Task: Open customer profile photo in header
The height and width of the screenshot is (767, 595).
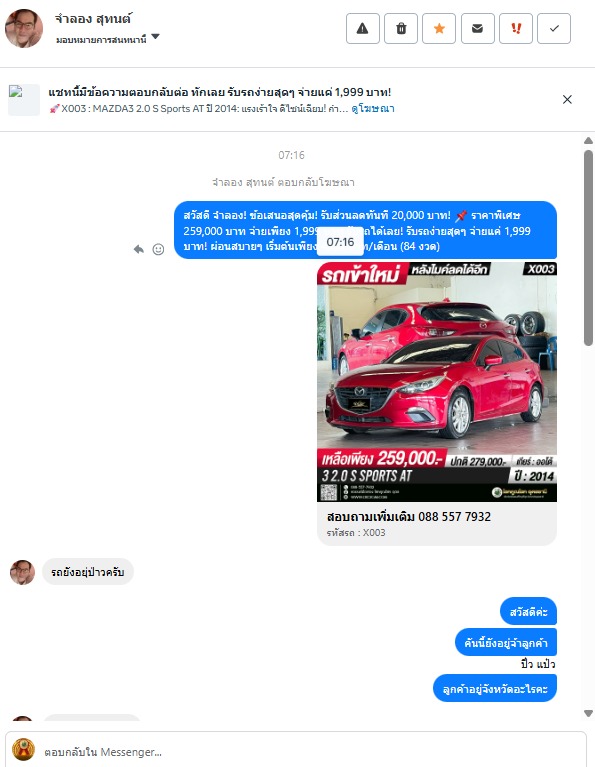Action: click(x=23, y=28)
